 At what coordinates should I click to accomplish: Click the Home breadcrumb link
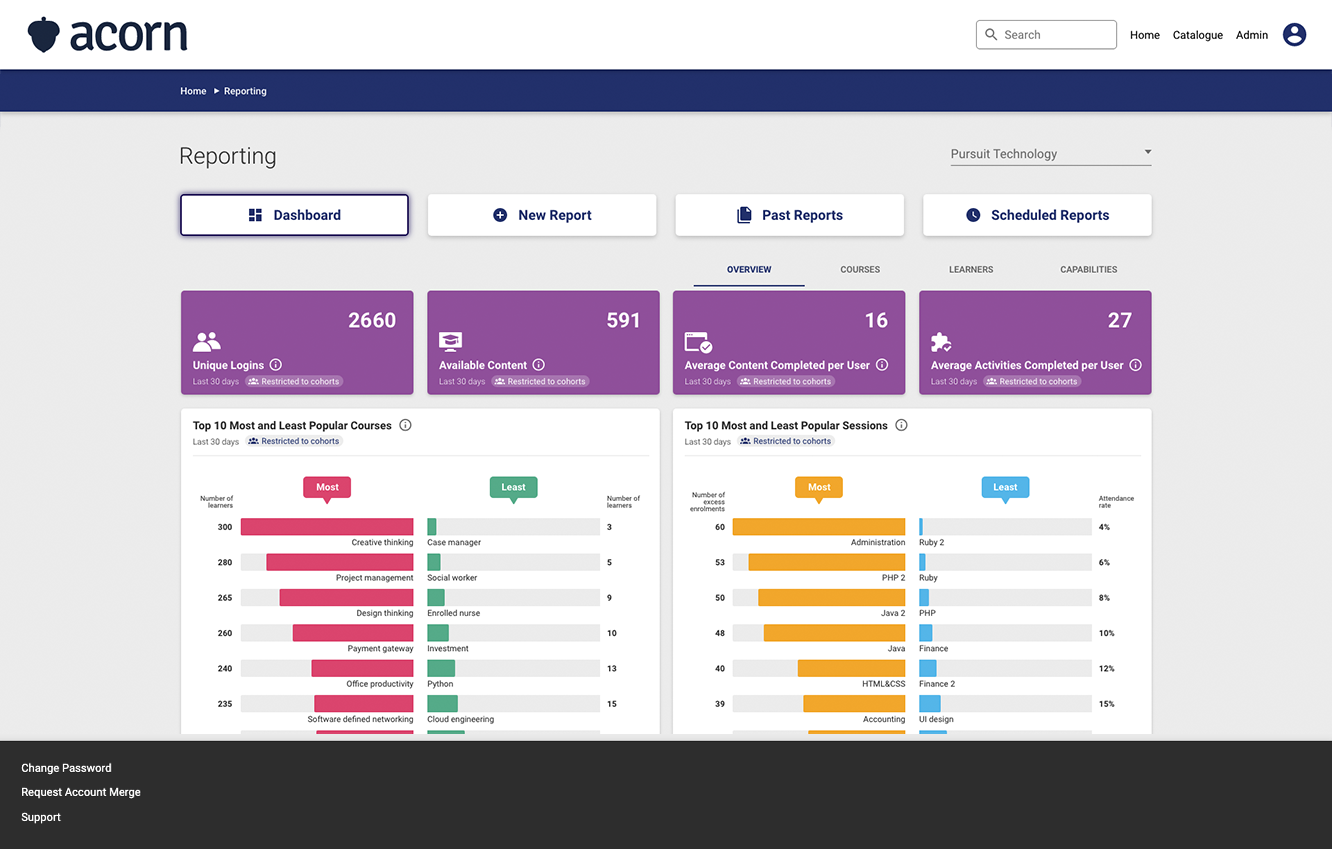tap(193, 91)
